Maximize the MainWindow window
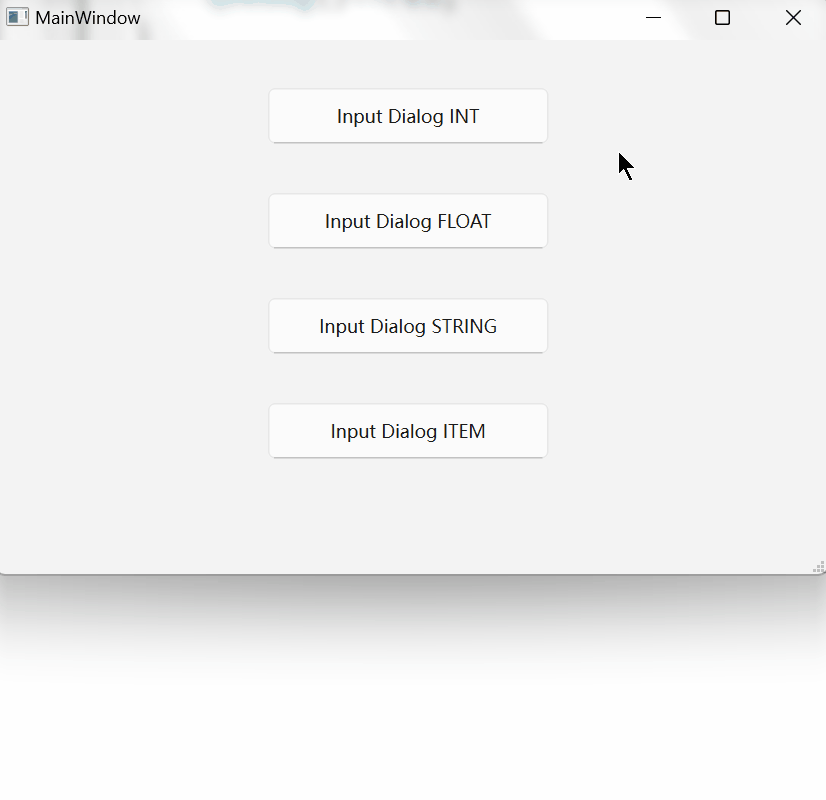This screenshot has height=800, width=826. (x=722, y=18)
